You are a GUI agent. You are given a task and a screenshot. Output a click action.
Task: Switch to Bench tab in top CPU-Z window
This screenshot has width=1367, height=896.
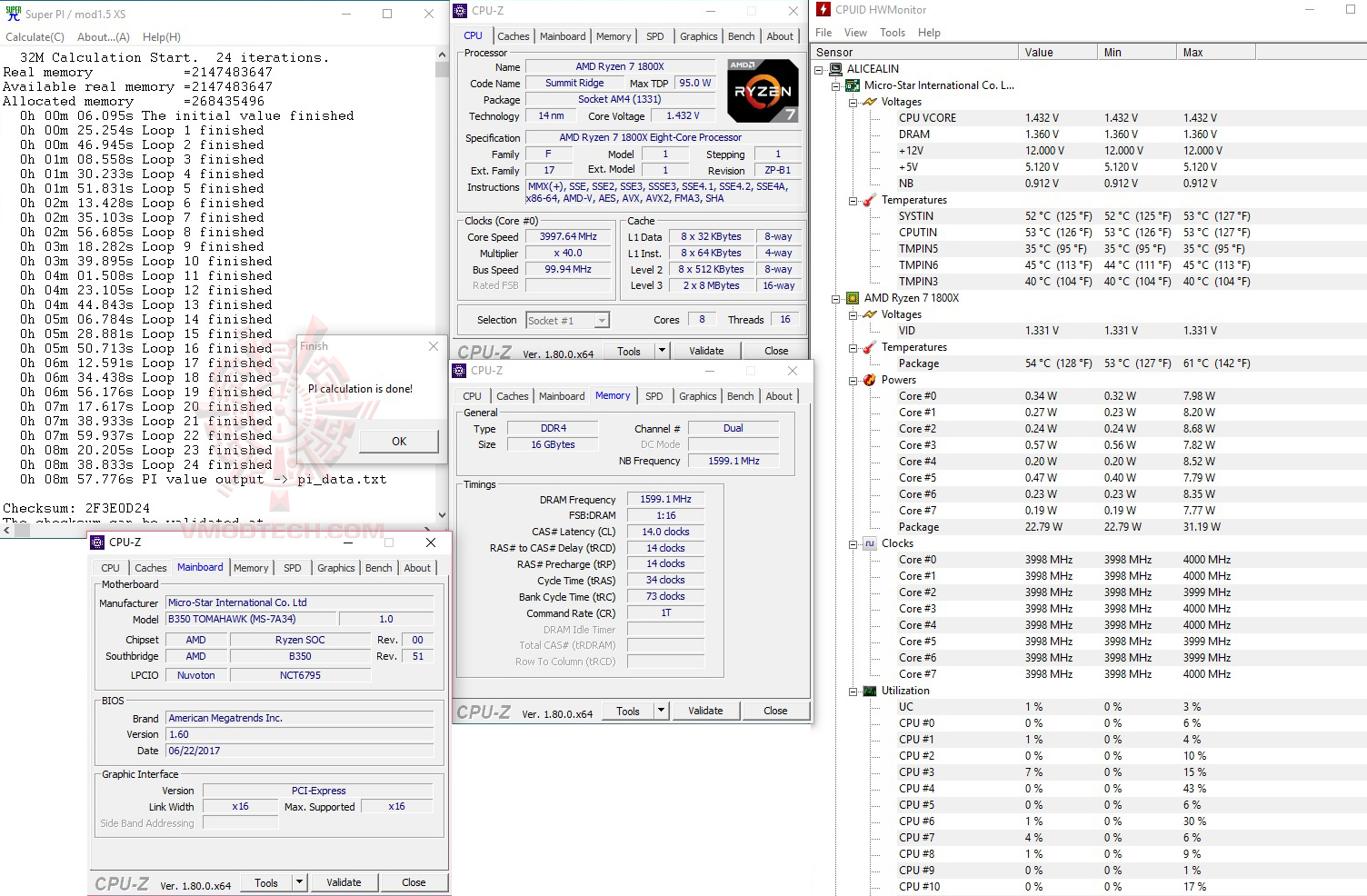click(x=742, y=36)
